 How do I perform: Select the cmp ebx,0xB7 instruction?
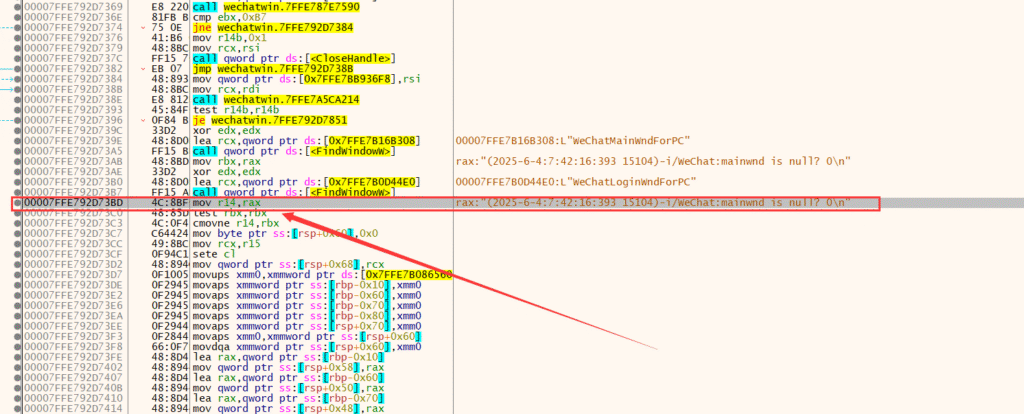pyautogui.click(x=229, y=17)
